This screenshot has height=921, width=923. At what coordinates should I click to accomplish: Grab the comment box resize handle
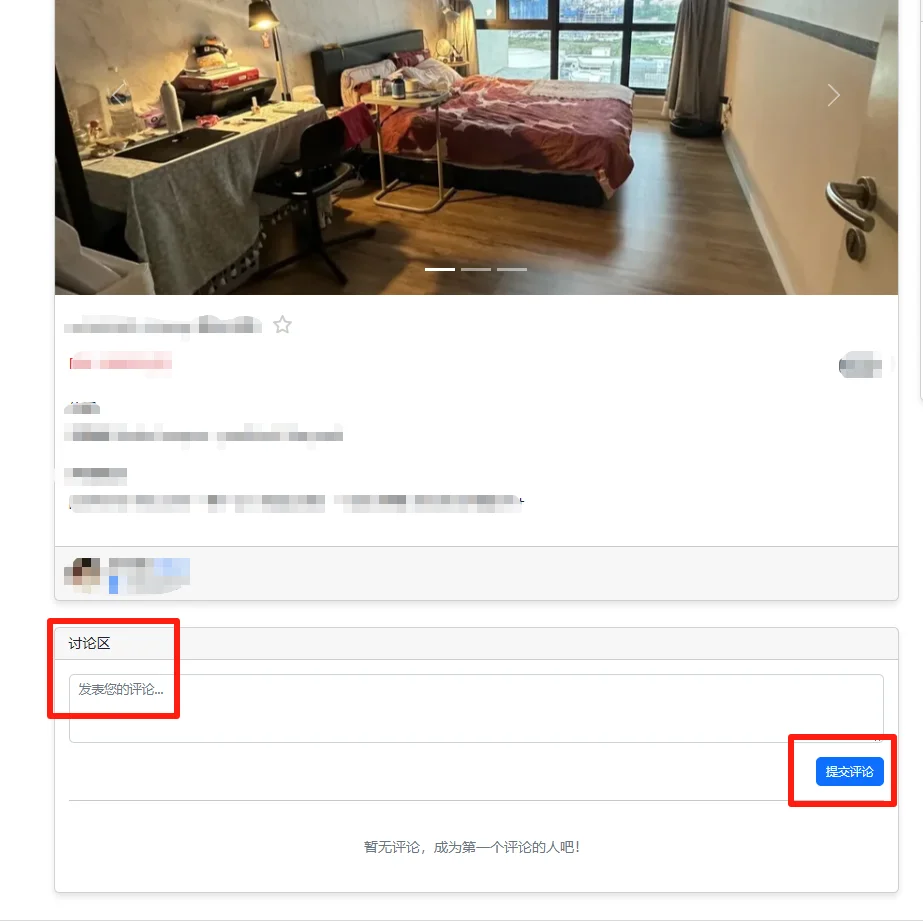[878, 738]
